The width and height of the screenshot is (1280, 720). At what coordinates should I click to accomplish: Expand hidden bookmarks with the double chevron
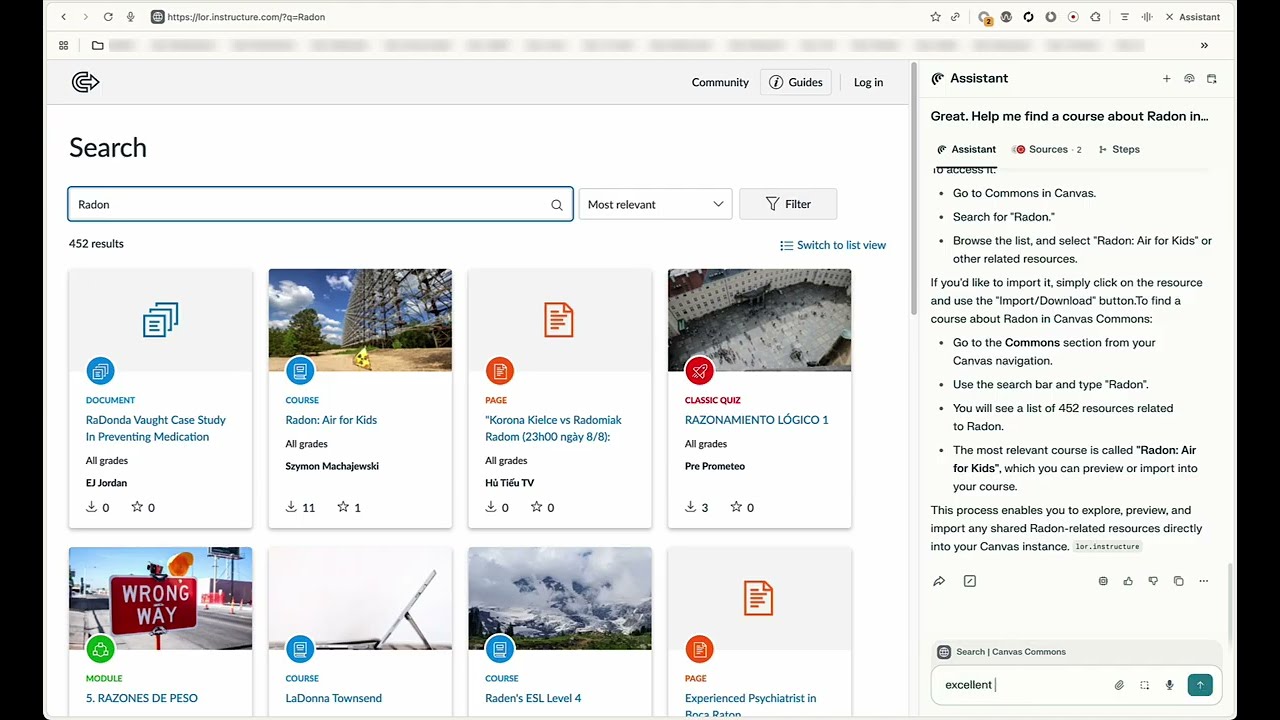[x=1204, y=45]
